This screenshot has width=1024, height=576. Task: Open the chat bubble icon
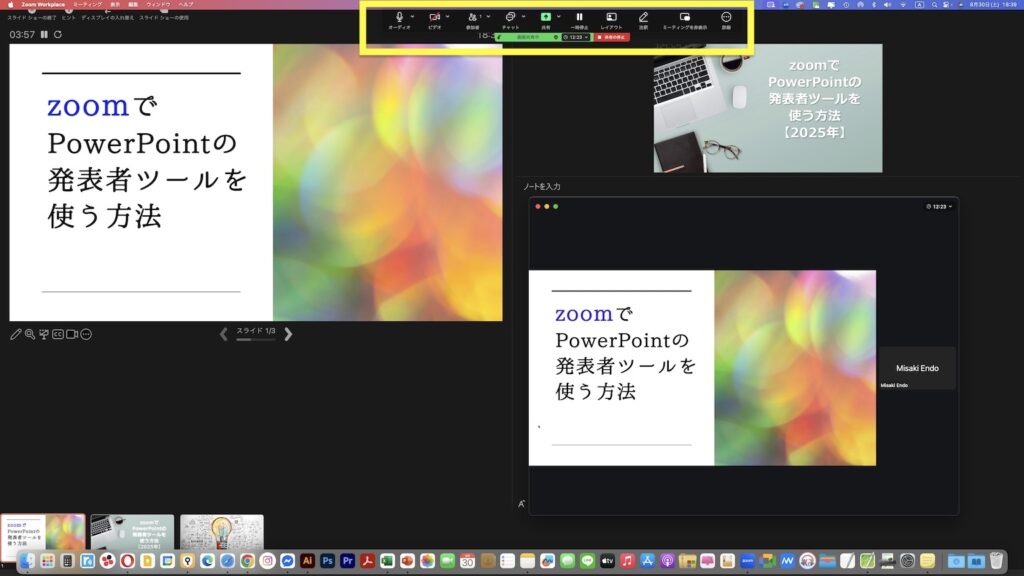click(x=510, y=18)
